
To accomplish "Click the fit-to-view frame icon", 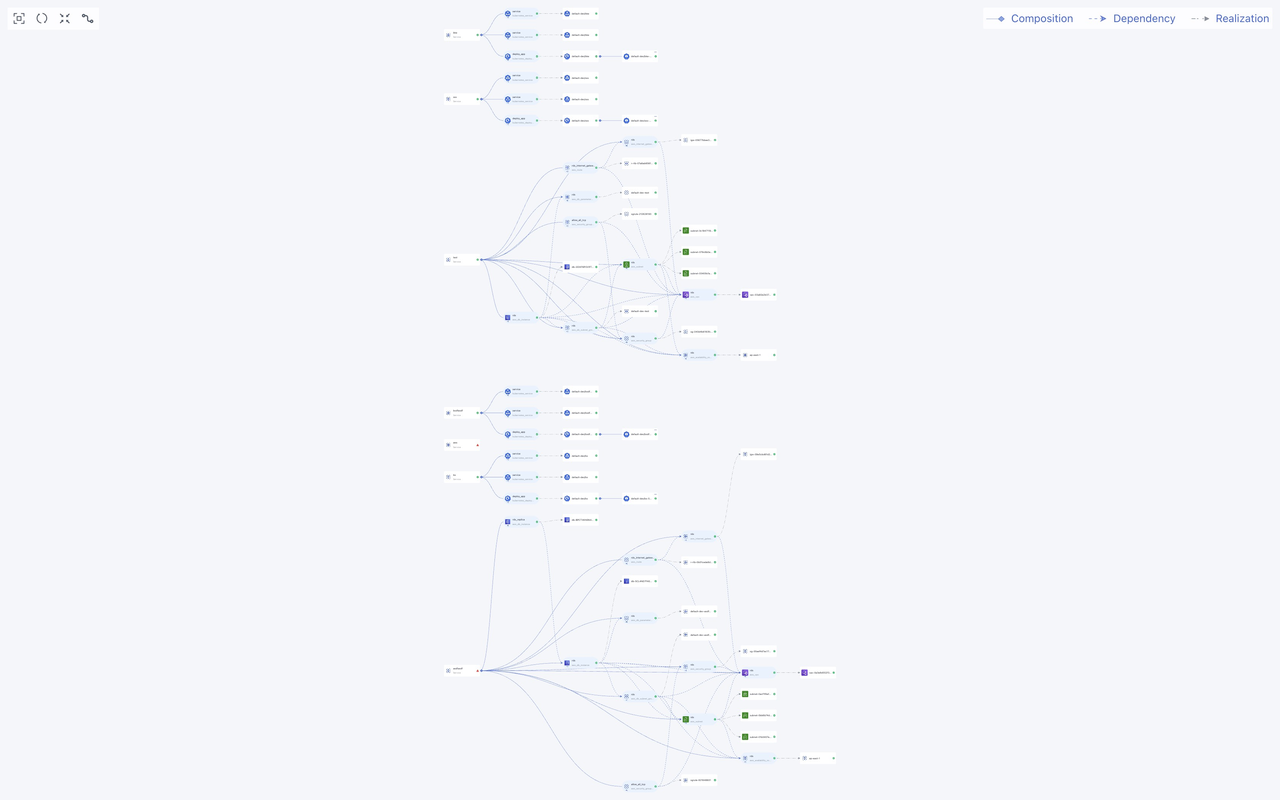I will click(19, 18).
